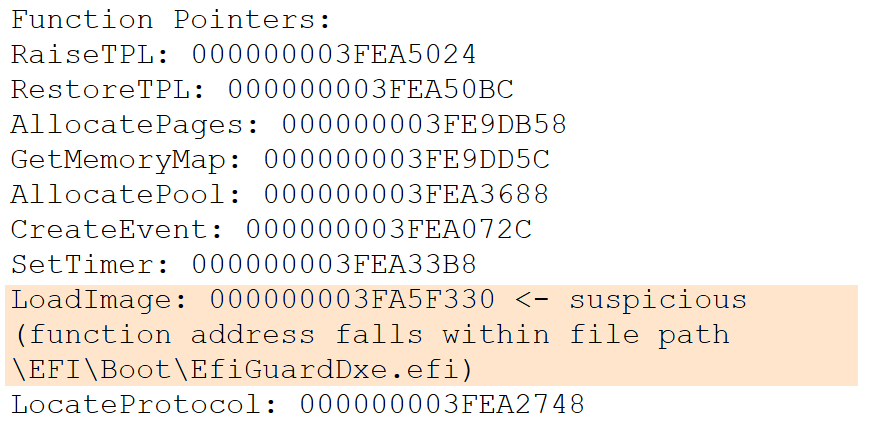
Task: Select the LoadImage address 000000003FA5F330
Action: (x=352, y=300)
